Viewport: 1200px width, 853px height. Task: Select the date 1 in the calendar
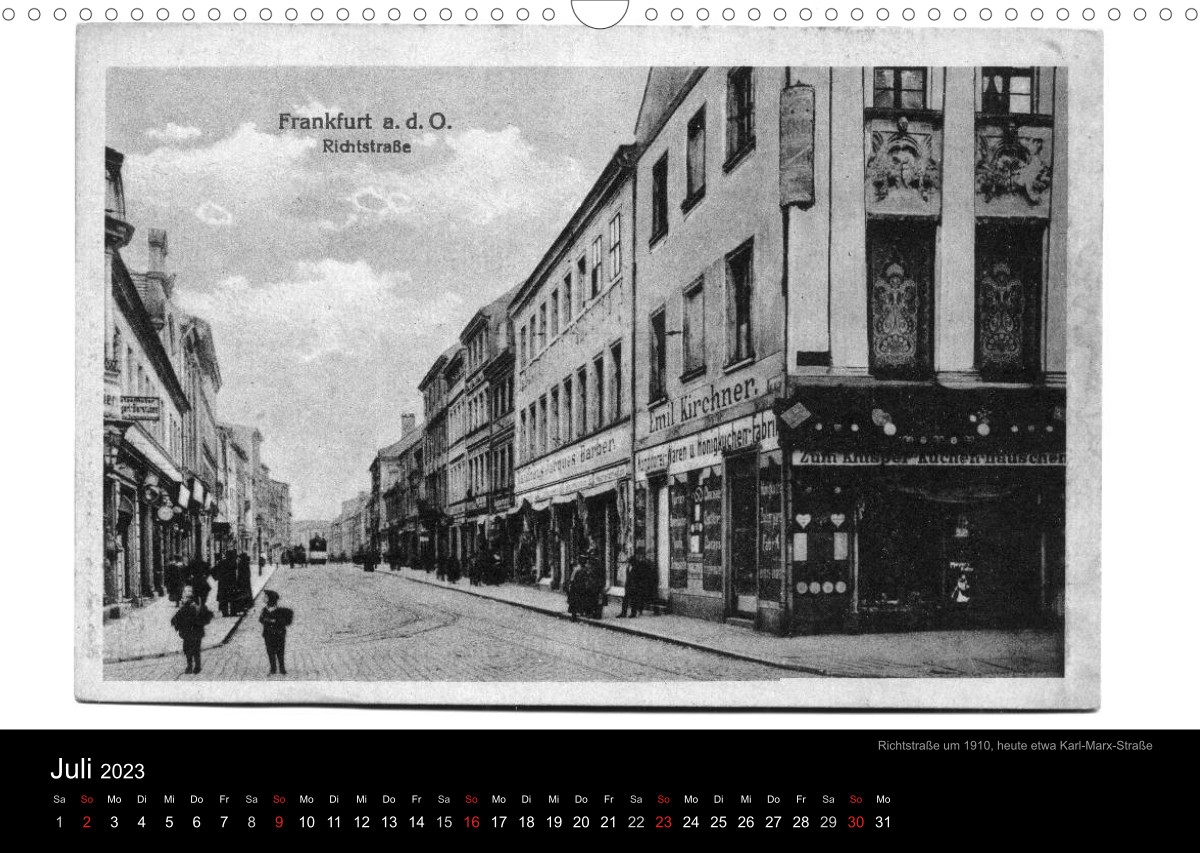point(59,822)
